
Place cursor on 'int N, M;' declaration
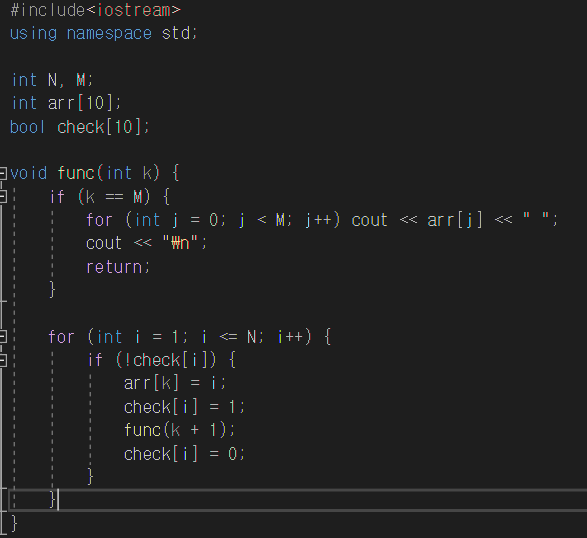tap(52, 80)
